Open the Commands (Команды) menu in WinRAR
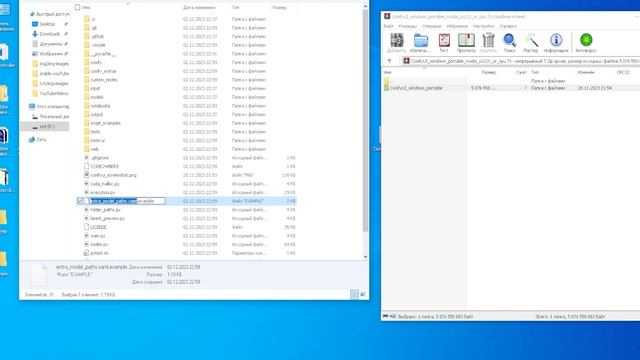Viewport: 640px width, 360px height. click(x=407, y=26)
